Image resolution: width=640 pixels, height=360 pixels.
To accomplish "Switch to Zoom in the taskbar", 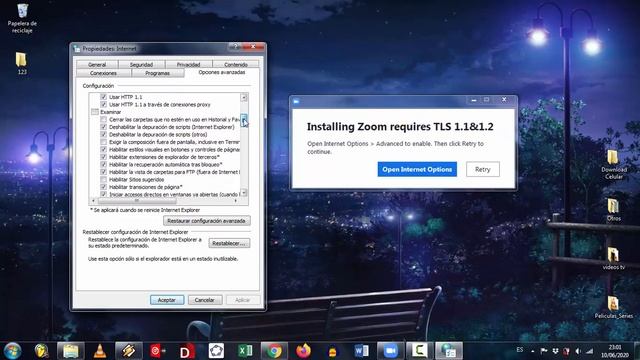I will point(390,351).
